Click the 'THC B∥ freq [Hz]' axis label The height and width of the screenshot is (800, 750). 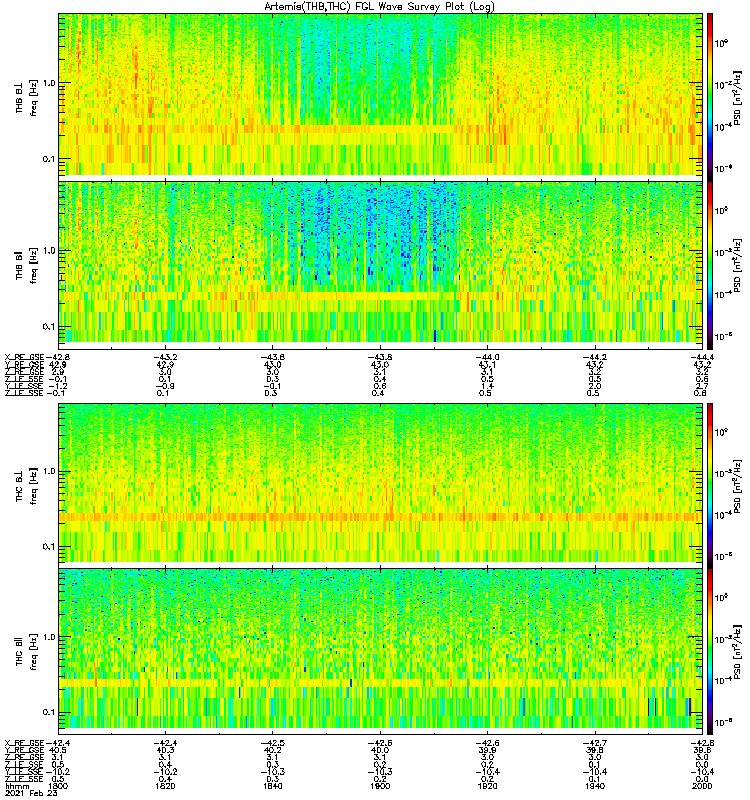pyautogui.click(x=26, y=652)
